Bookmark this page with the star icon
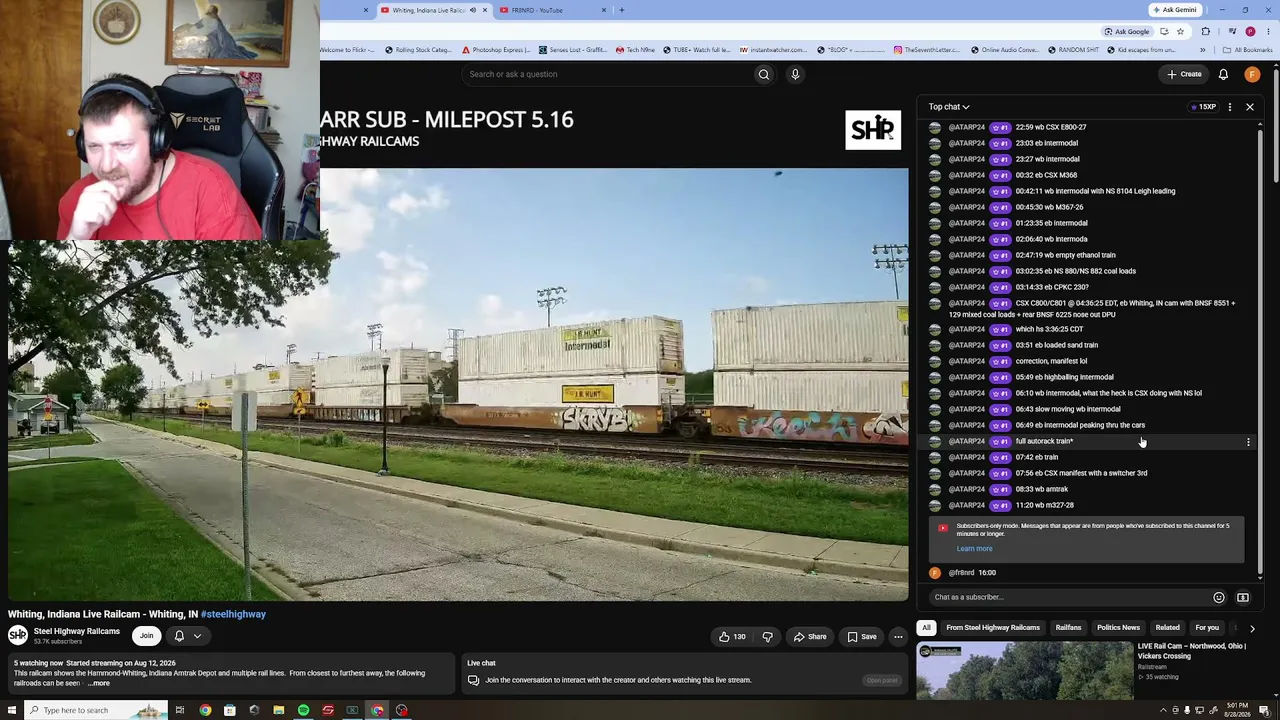This screenshot has height=720, width=1280. pos(1180,31)
